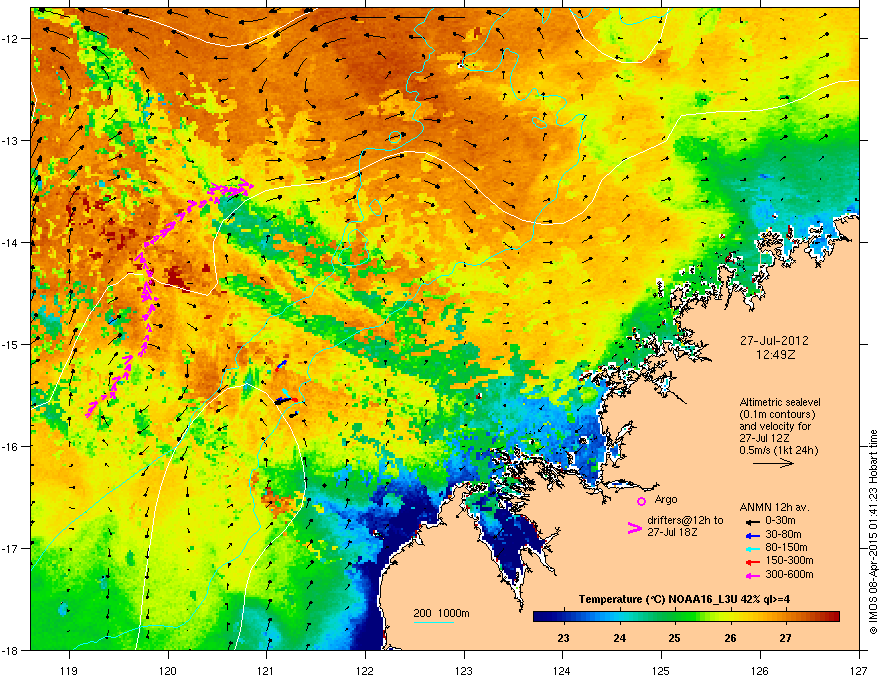Click the '123' longitude axis label
Viewport: 880px width, 680px height.
click(464, 670)
